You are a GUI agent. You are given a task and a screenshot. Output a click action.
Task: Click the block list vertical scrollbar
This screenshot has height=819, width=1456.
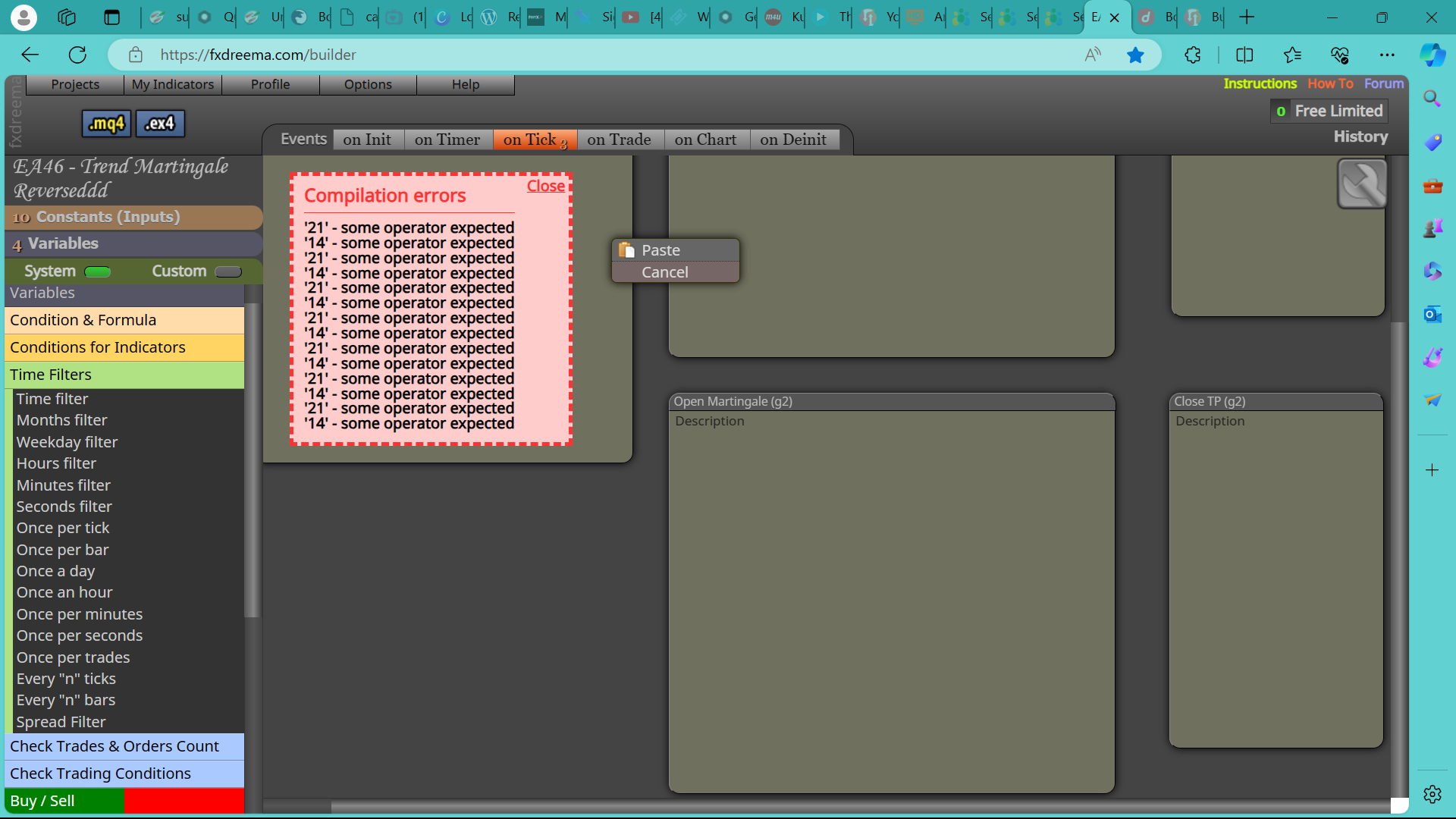coord(252,460)
